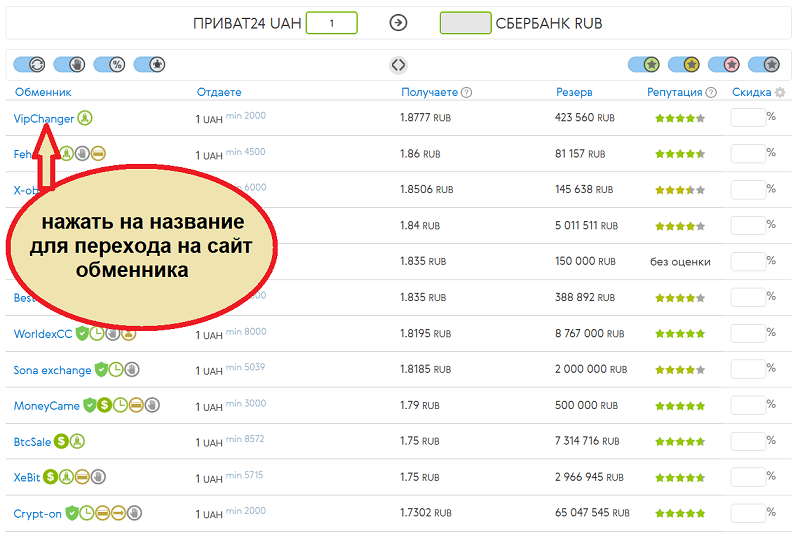This screenshot has height=538, width=800.
Task: Click the shield badge next to MoneyCame
Action: (90, 405)
